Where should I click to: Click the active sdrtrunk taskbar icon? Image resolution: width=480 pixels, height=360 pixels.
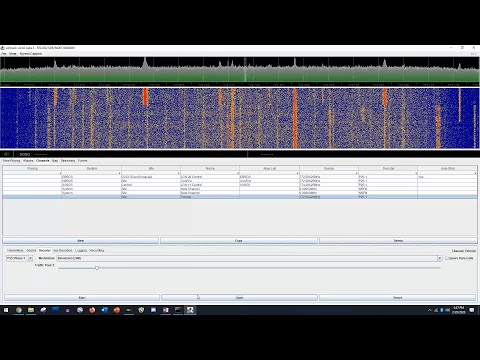190,310
